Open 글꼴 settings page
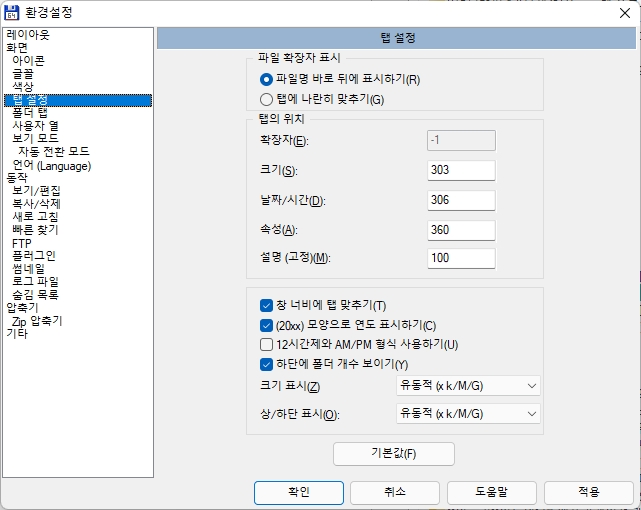The height and width of the screenshot is (510, 641). (x=23, y=74)
